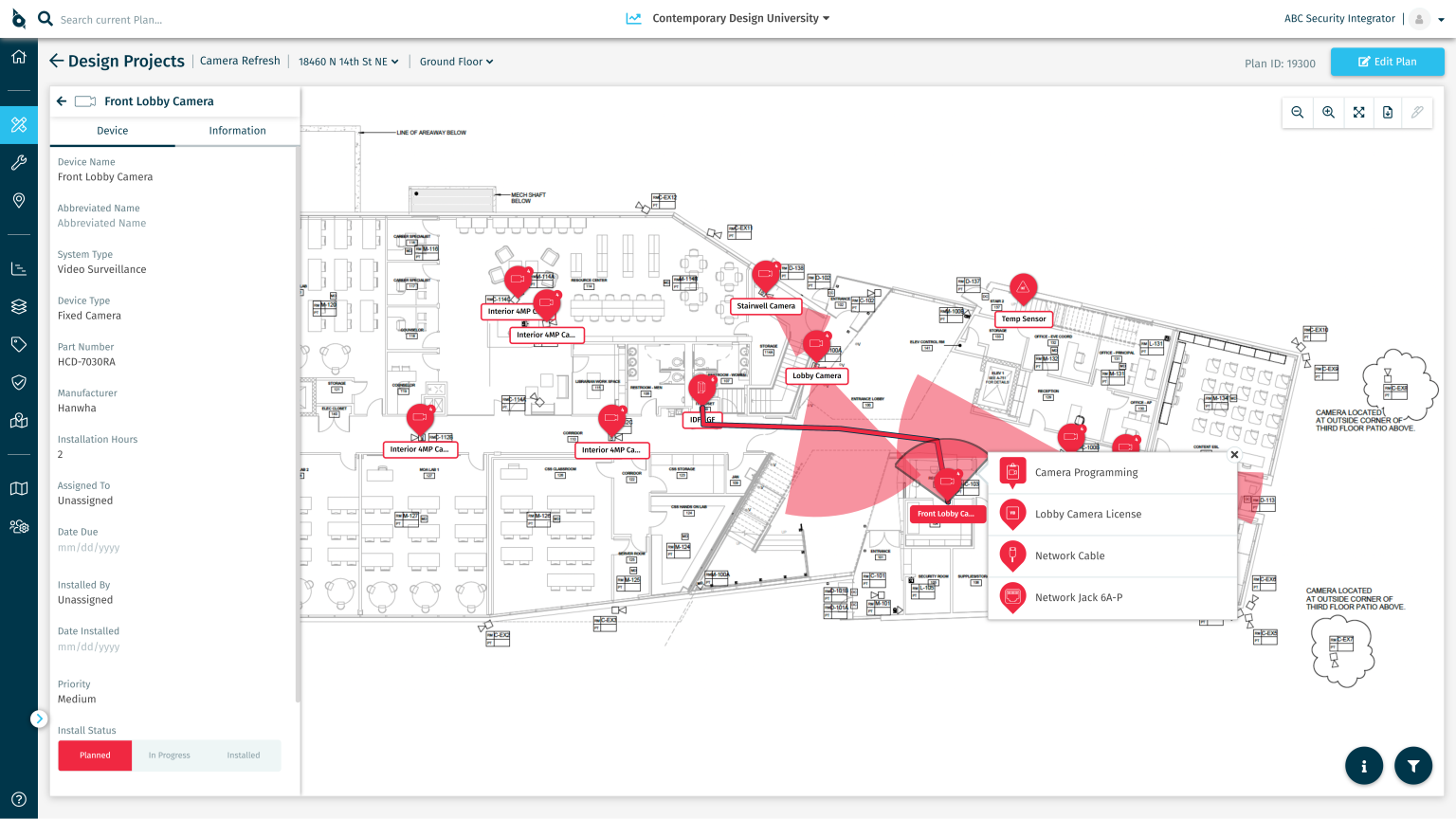Zoom out on the floor plan

pyautogui.click(x=1298, y=112)
